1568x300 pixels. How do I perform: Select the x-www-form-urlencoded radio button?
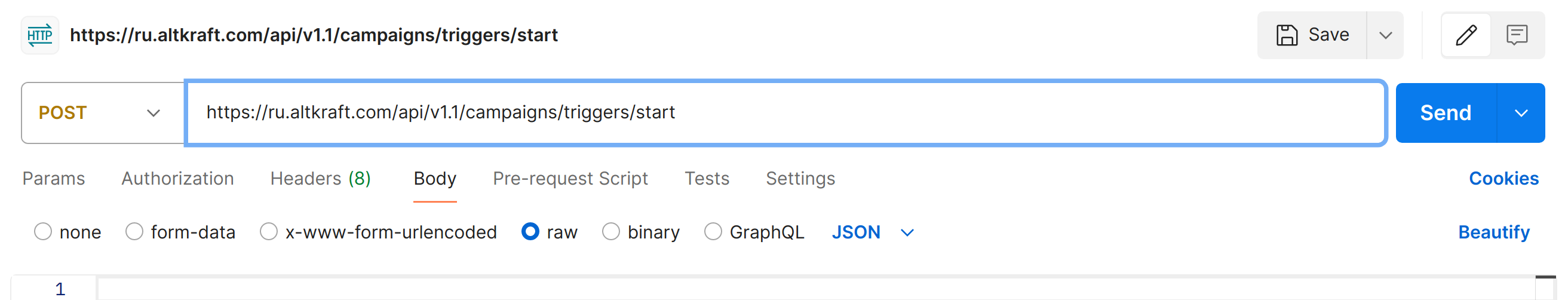[268, 232]
